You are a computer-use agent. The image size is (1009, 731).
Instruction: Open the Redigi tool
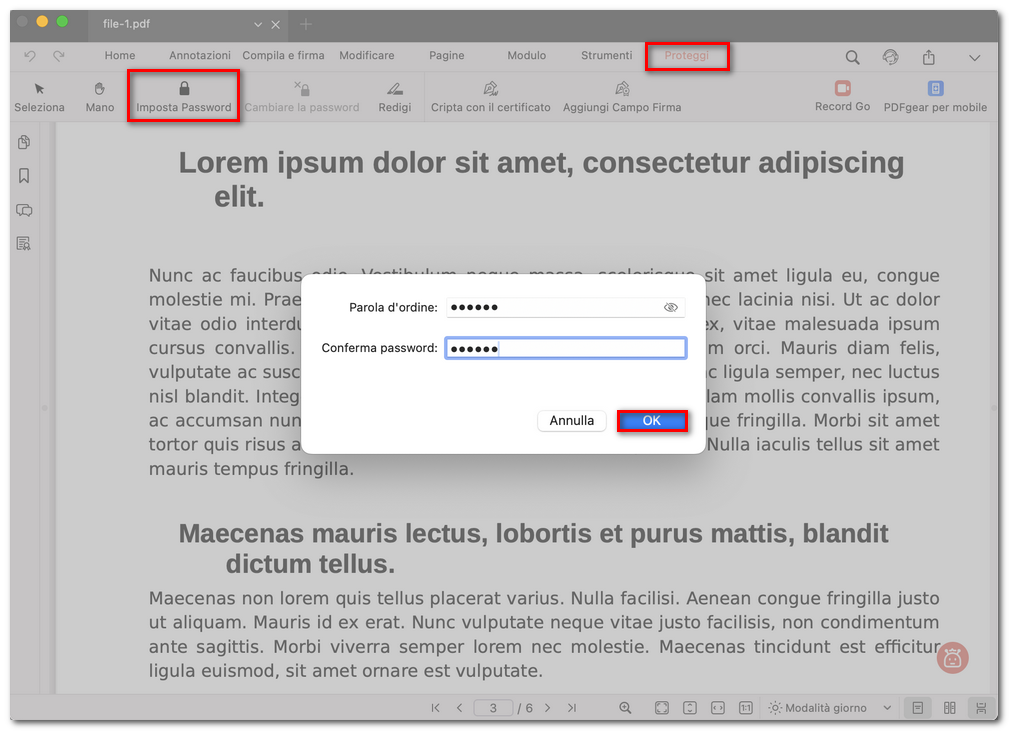coord(395,96)
